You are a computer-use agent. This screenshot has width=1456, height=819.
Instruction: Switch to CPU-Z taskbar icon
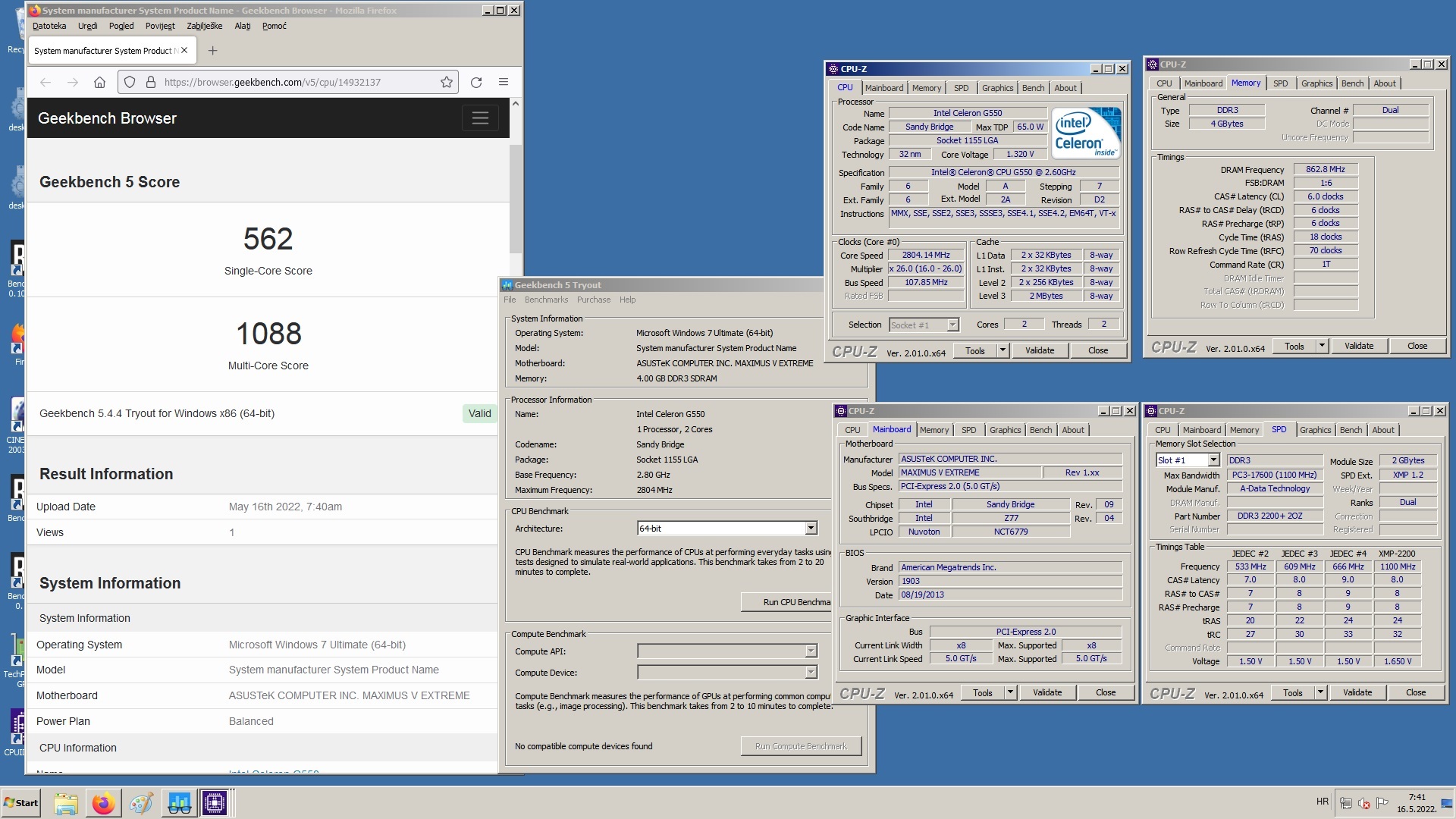(x=215, y=803)
